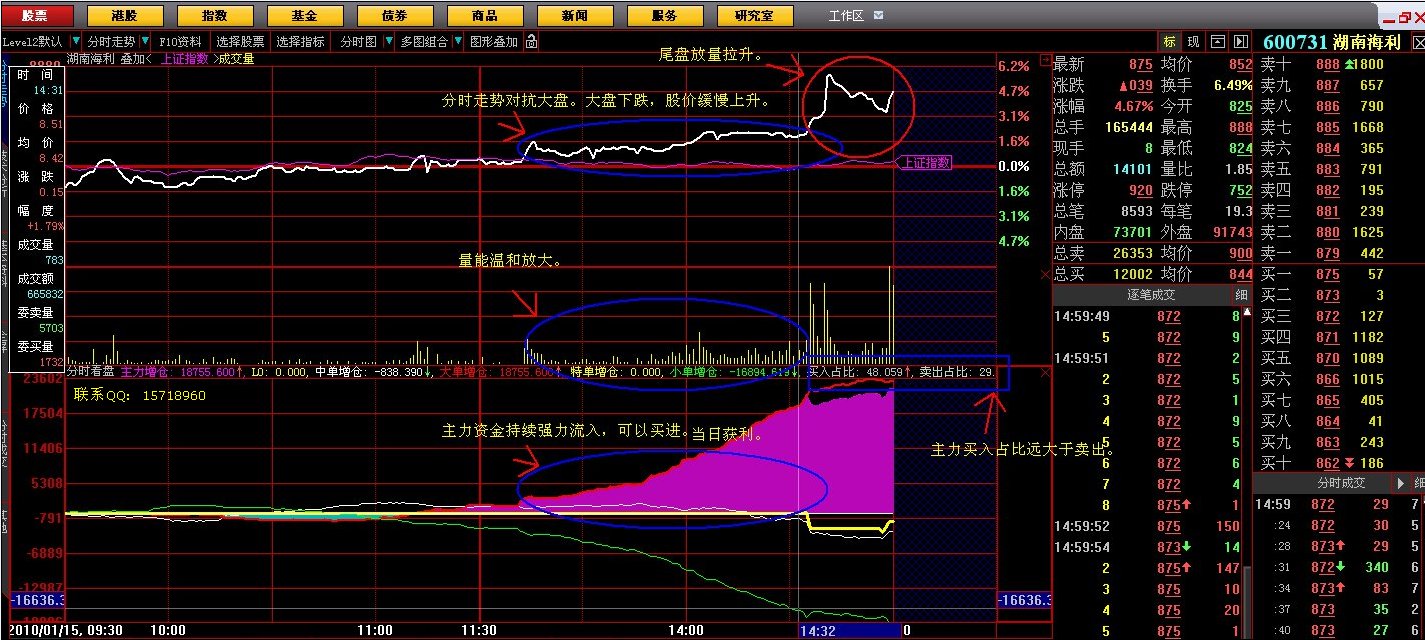This screenshot has width=1425, height=640.
Task: Click the 600731 湖南海利 stock title
Action: tap(1333, 42)
